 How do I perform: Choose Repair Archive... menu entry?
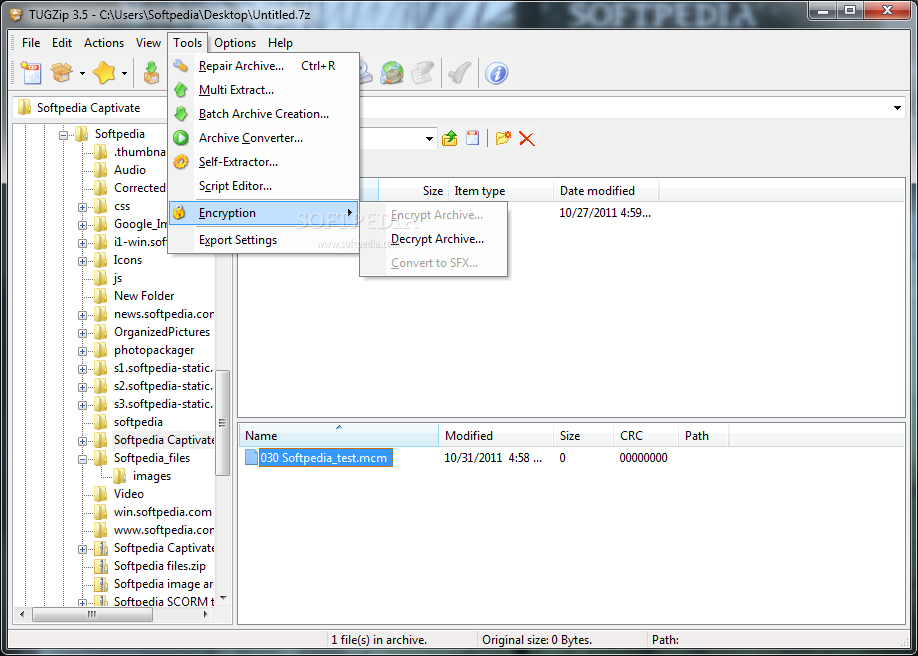click(264, 66)
